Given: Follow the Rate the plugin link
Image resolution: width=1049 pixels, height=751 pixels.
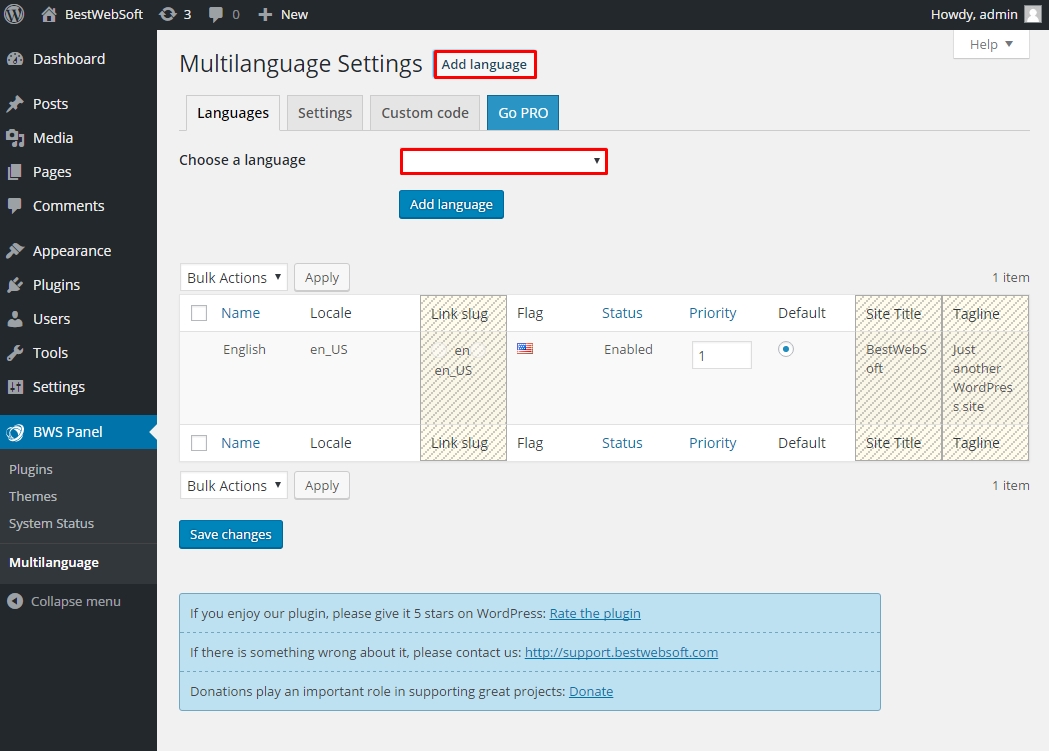Looking at the screenshot, I should (595, 613).
